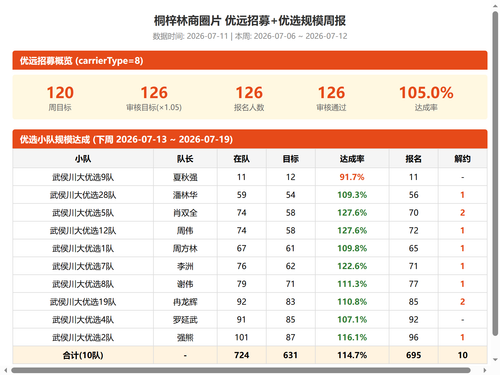
Task: Click captain name 冉龙辉
Action: pos(185,302)
